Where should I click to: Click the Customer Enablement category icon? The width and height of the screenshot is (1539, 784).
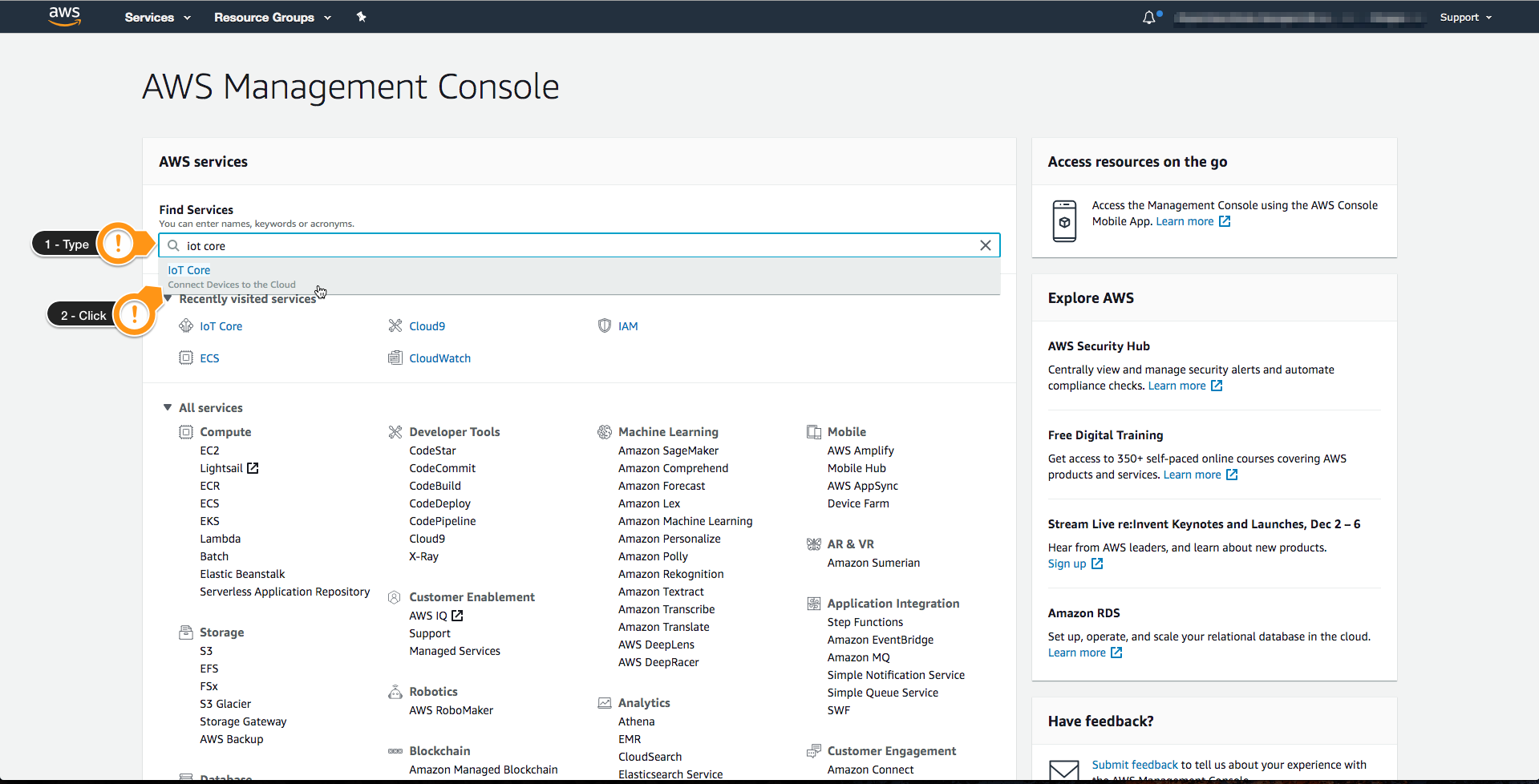point(395,597)
